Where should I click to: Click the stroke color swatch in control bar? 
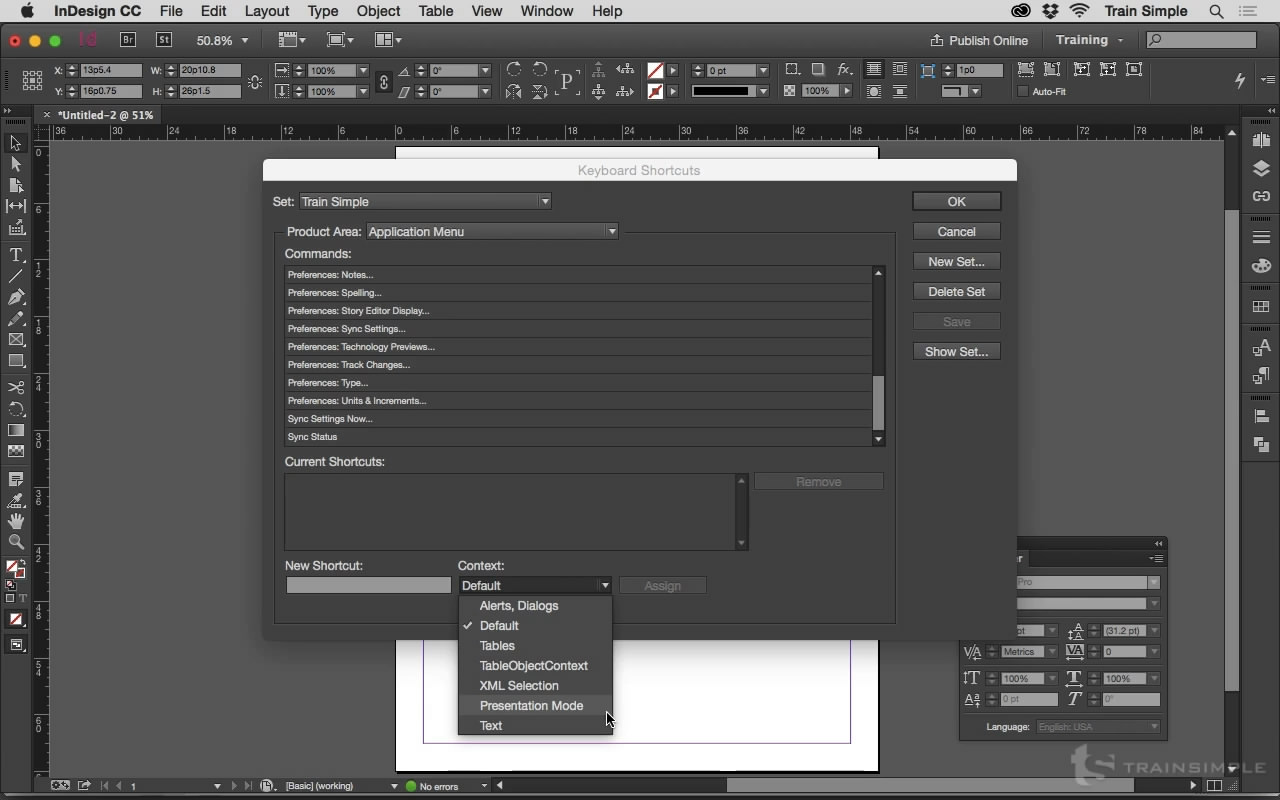tap(655, 91)
